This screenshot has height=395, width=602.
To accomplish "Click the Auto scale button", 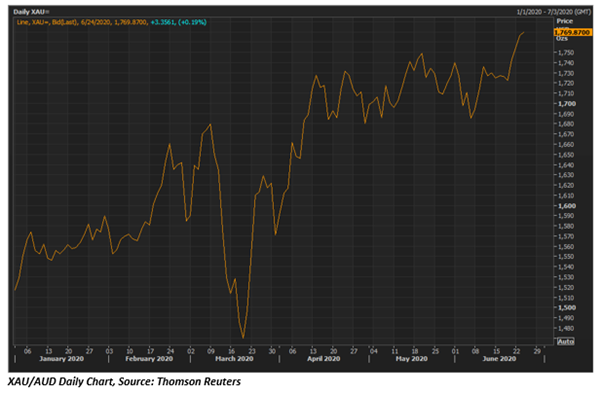I will point(566,341).
